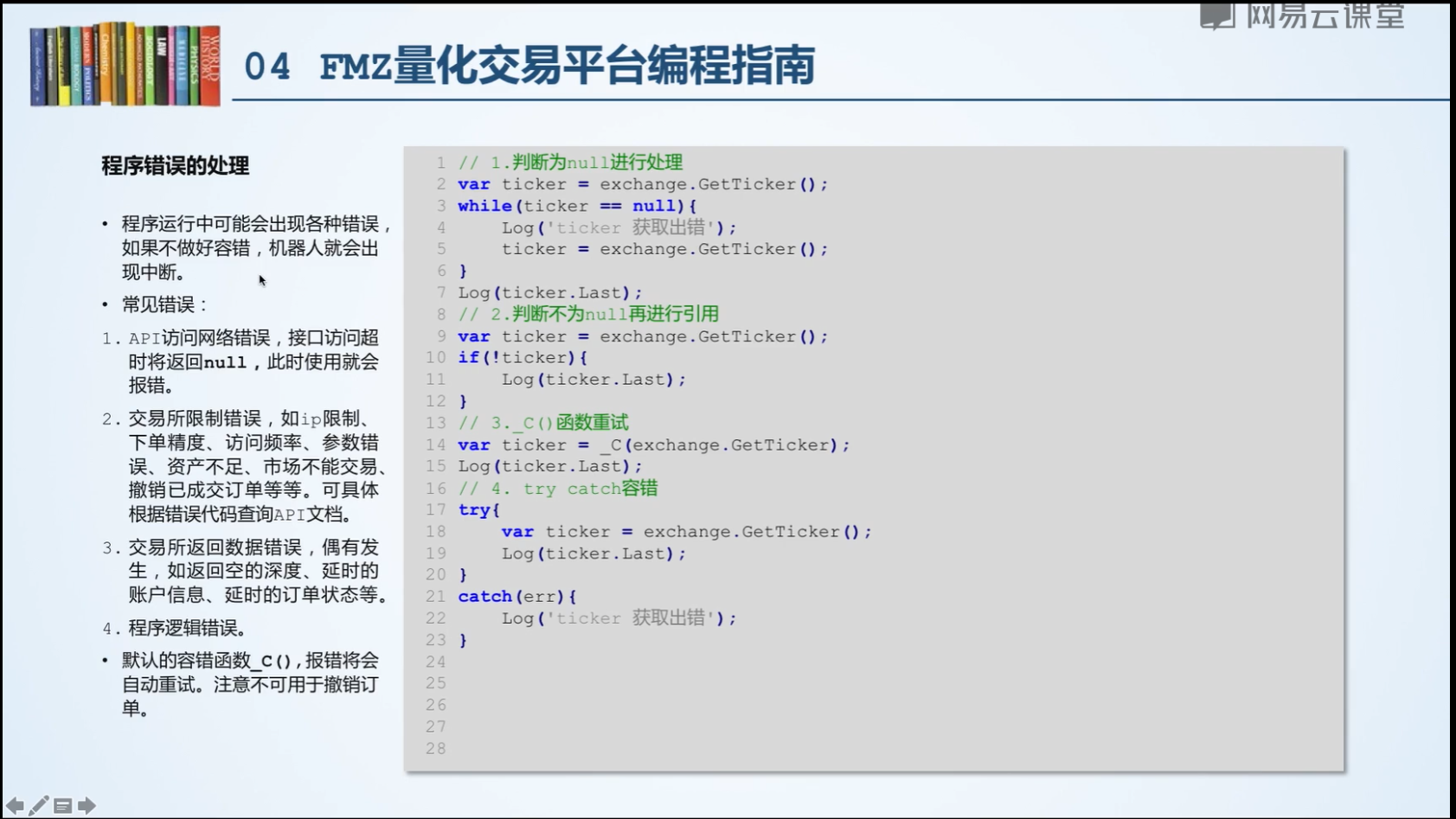Open the slide list menu icon
Screen dimensions: 1456x819
(x=62, y=806)
